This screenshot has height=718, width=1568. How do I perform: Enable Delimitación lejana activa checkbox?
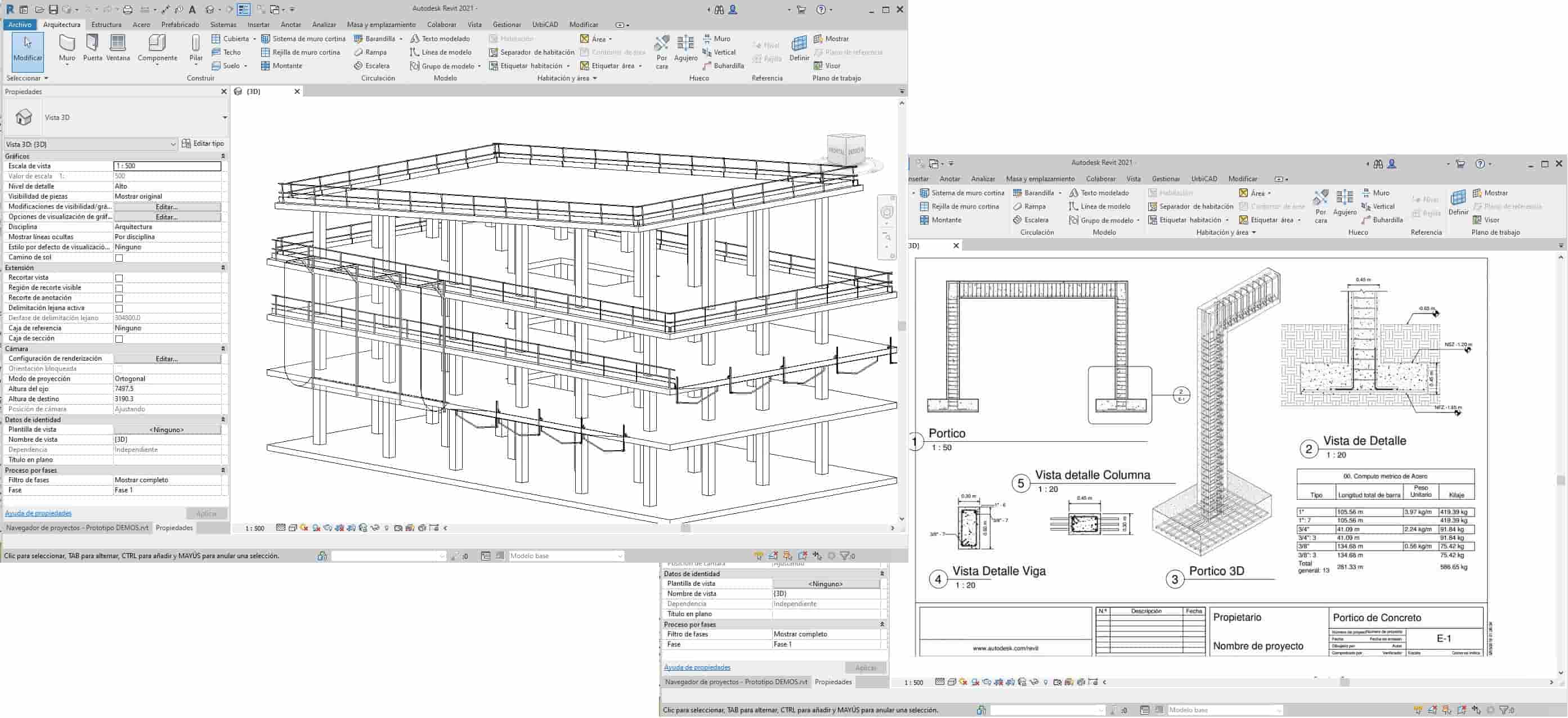pos(119,308)
